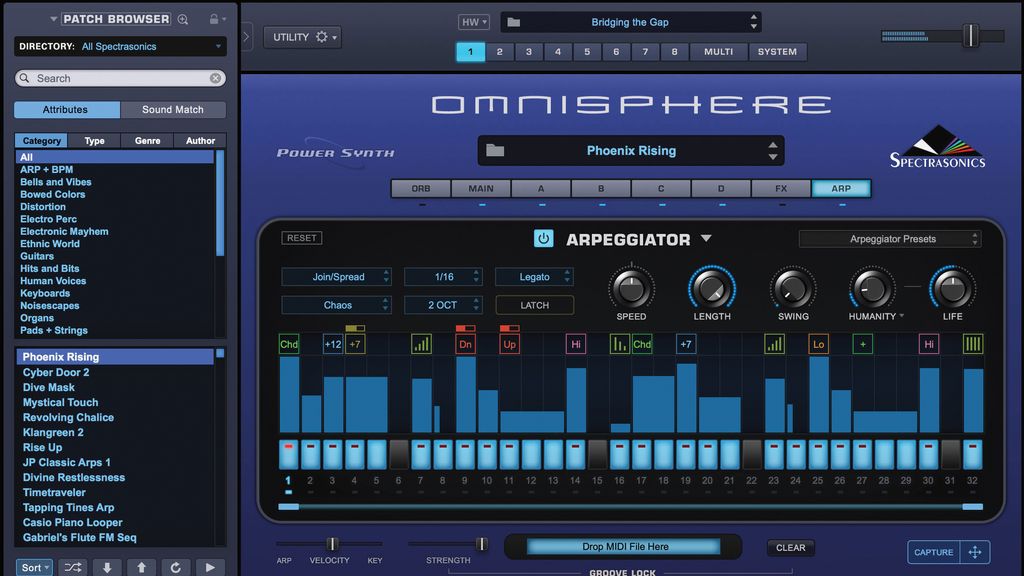Image resolution: width=1024 pixels, height=576 pixels.
Task: Open the DIRECTORY dropdown showing All Spectrasonics
Action: (120, 46)
